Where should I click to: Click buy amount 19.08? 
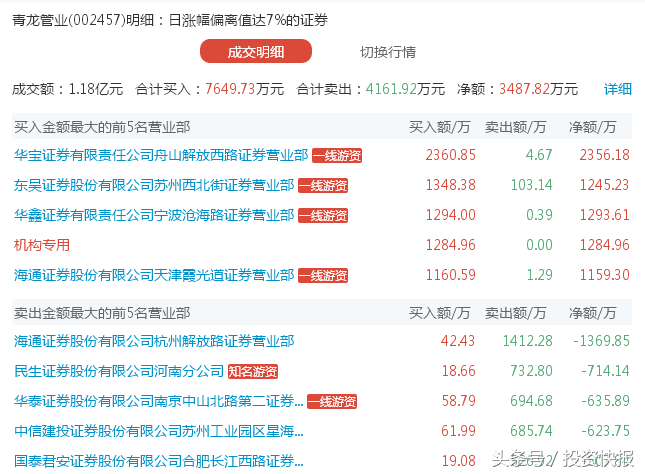(459, 461)
